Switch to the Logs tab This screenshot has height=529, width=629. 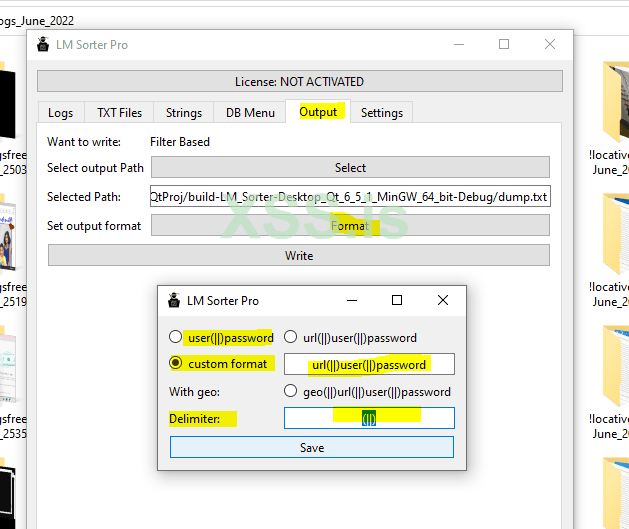61,113
